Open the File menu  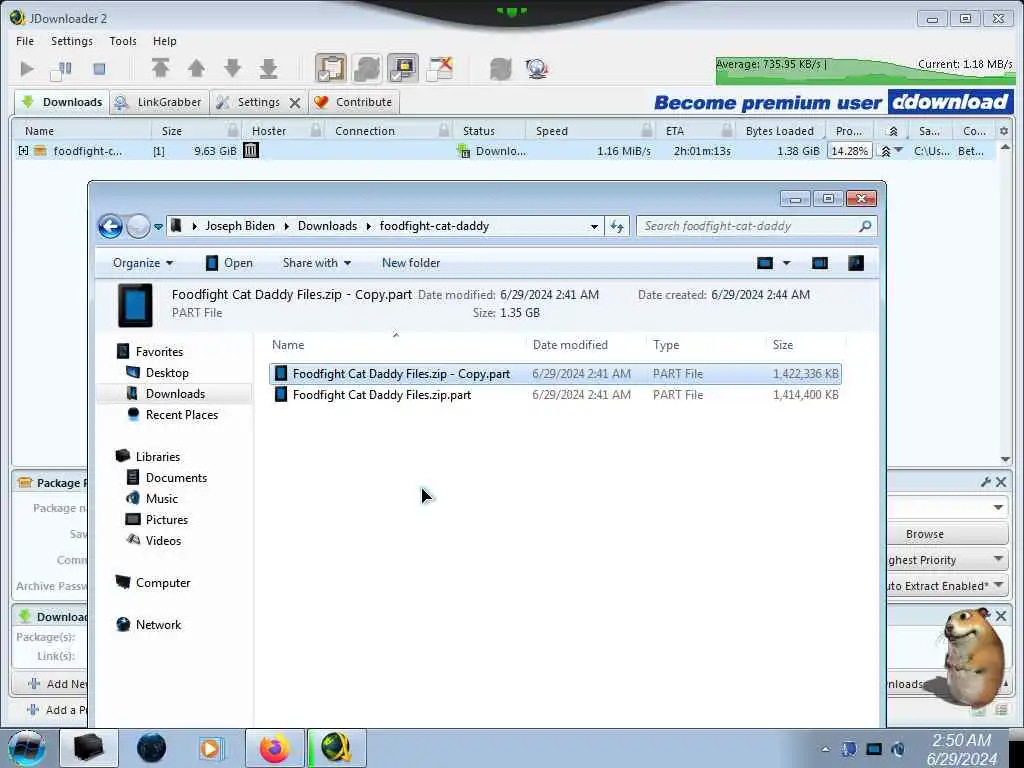tap(25, 40)
